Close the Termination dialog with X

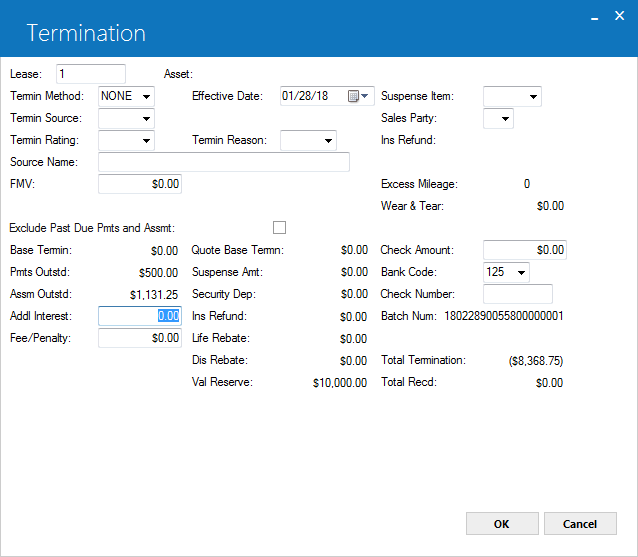click(619, 16)
